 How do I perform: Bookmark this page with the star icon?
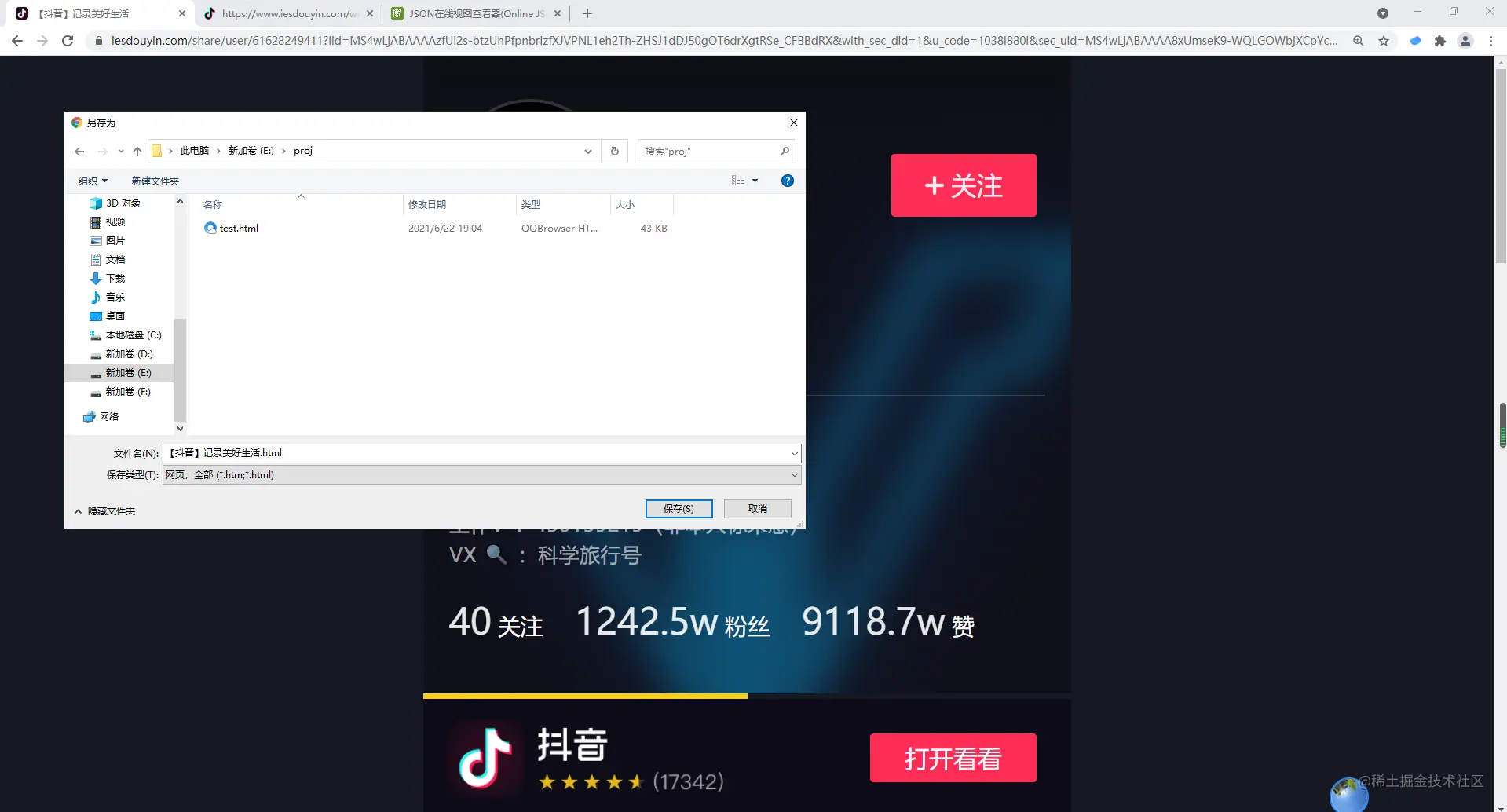click(1384, 41)
